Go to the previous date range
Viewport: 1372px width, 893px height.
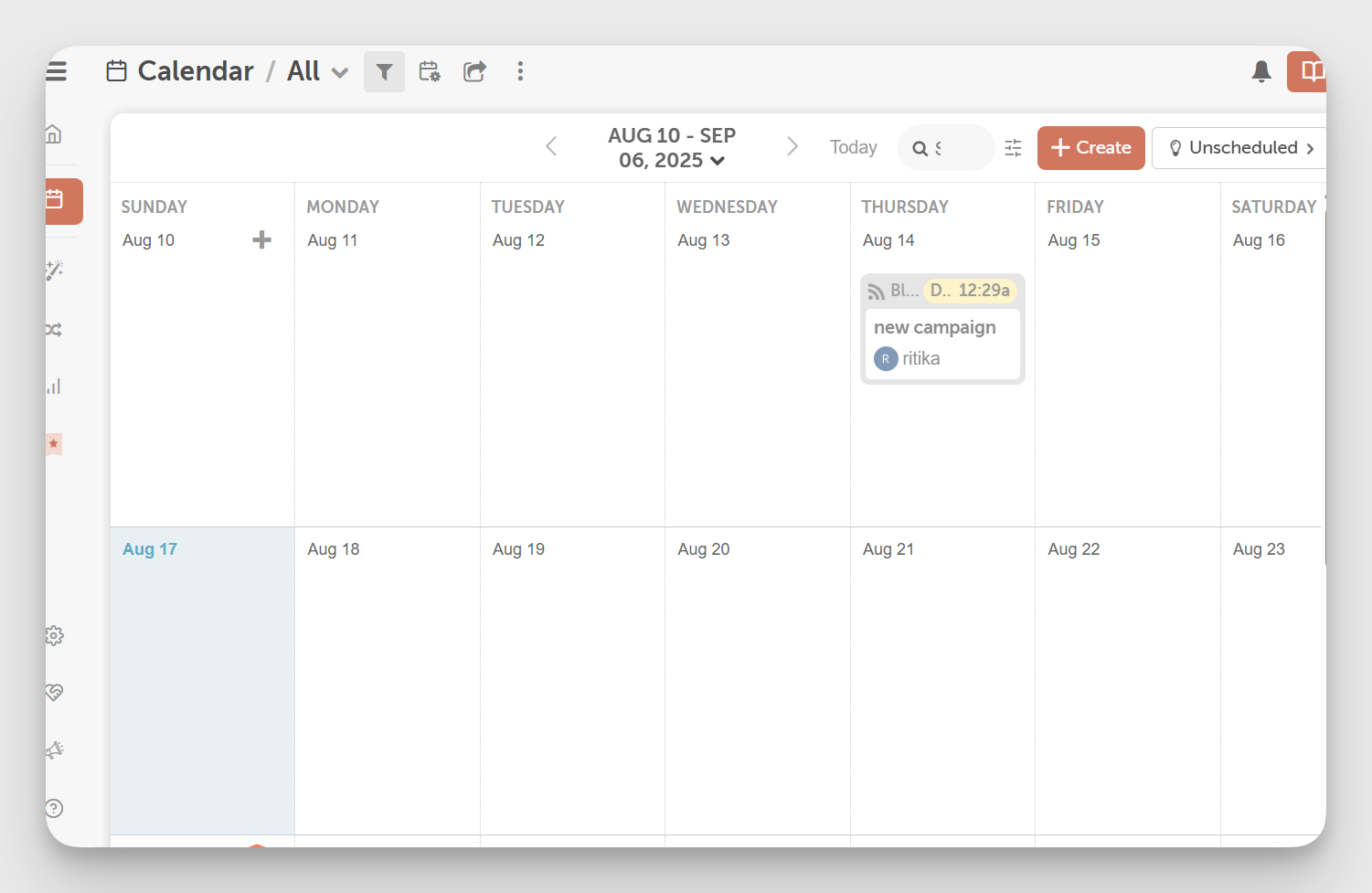(x=551, y=146)
